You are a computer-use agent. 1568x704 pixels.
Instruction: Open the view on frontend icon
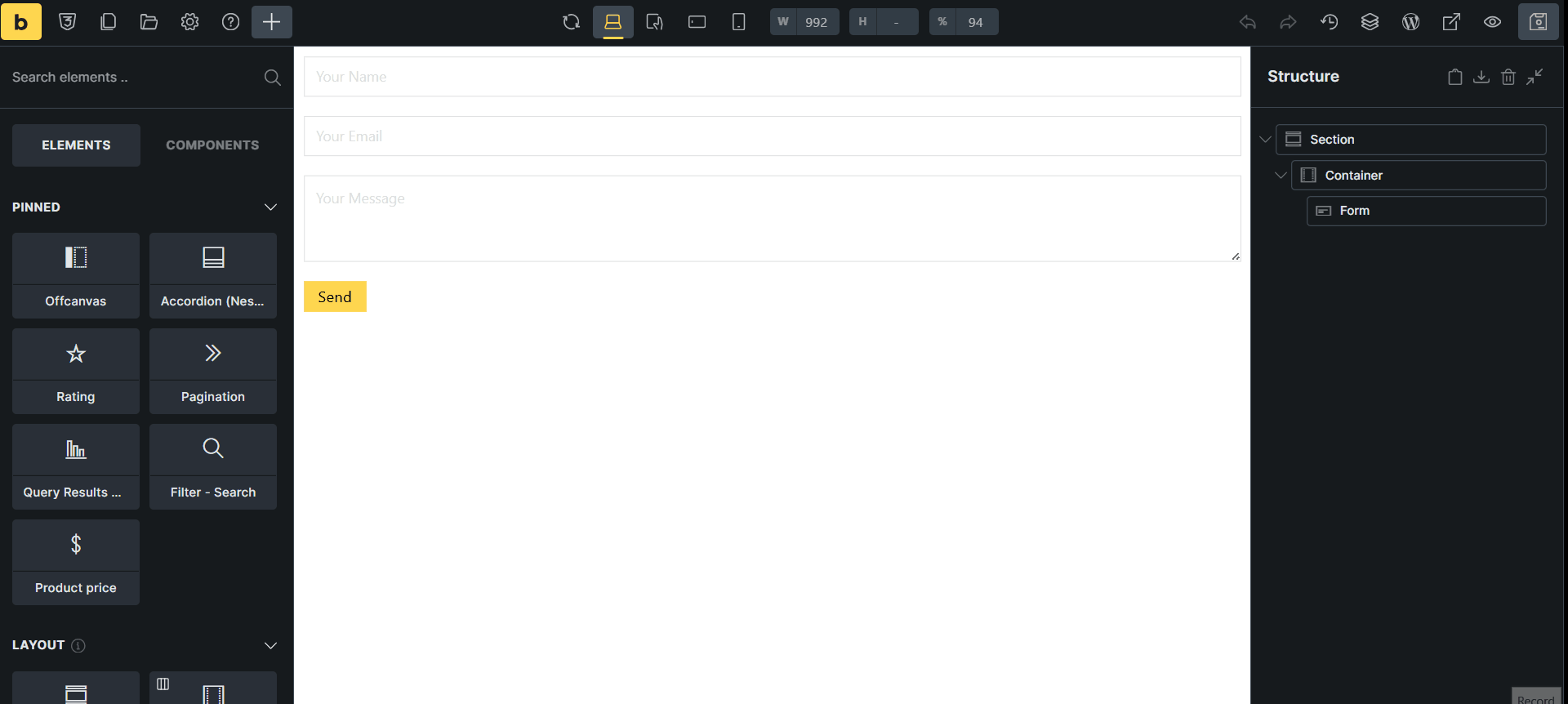[1452, 22]
